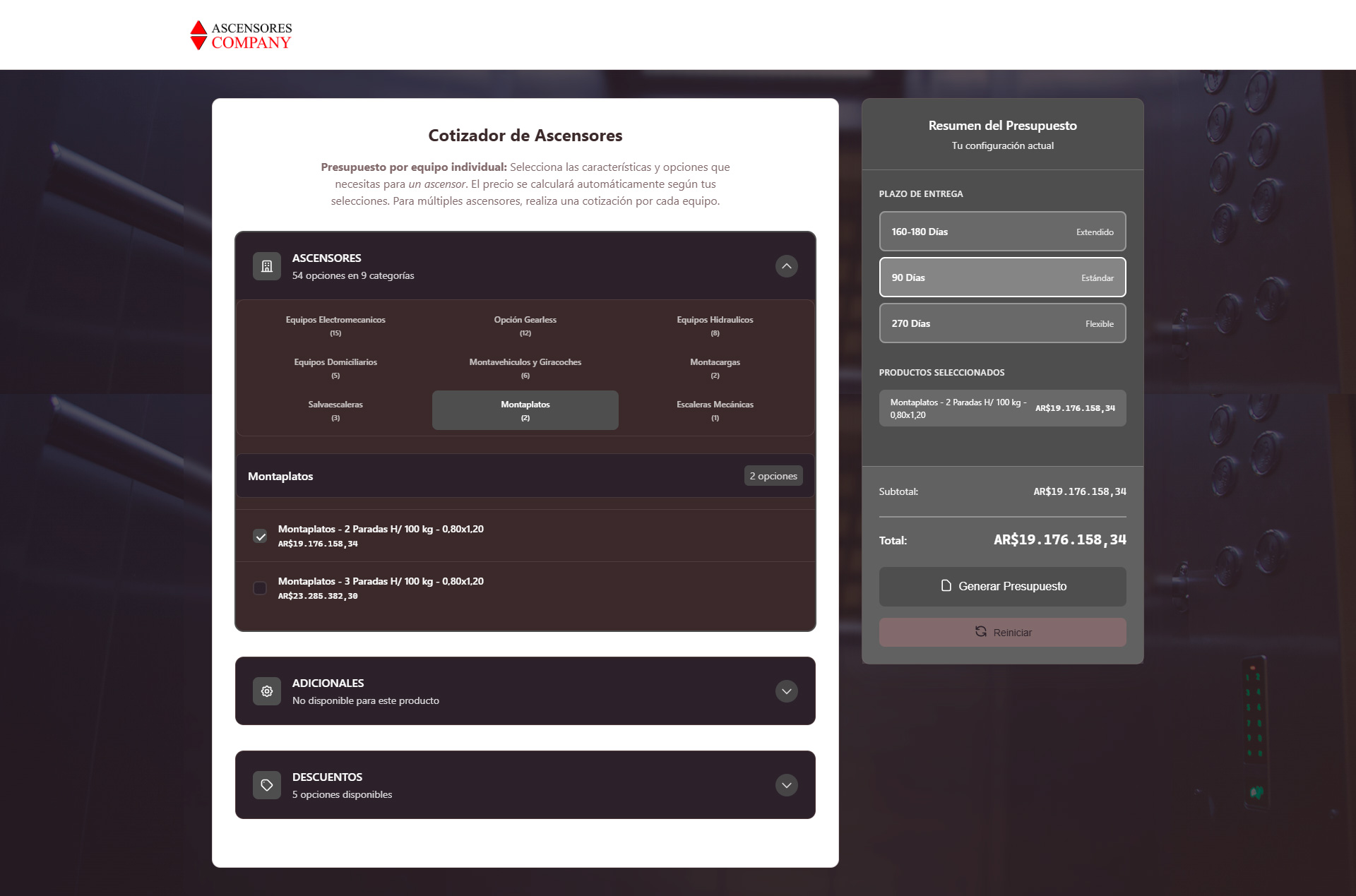Click the gear icon beside ADICIONALES
Screen dimensions: 1356x896
267,691
